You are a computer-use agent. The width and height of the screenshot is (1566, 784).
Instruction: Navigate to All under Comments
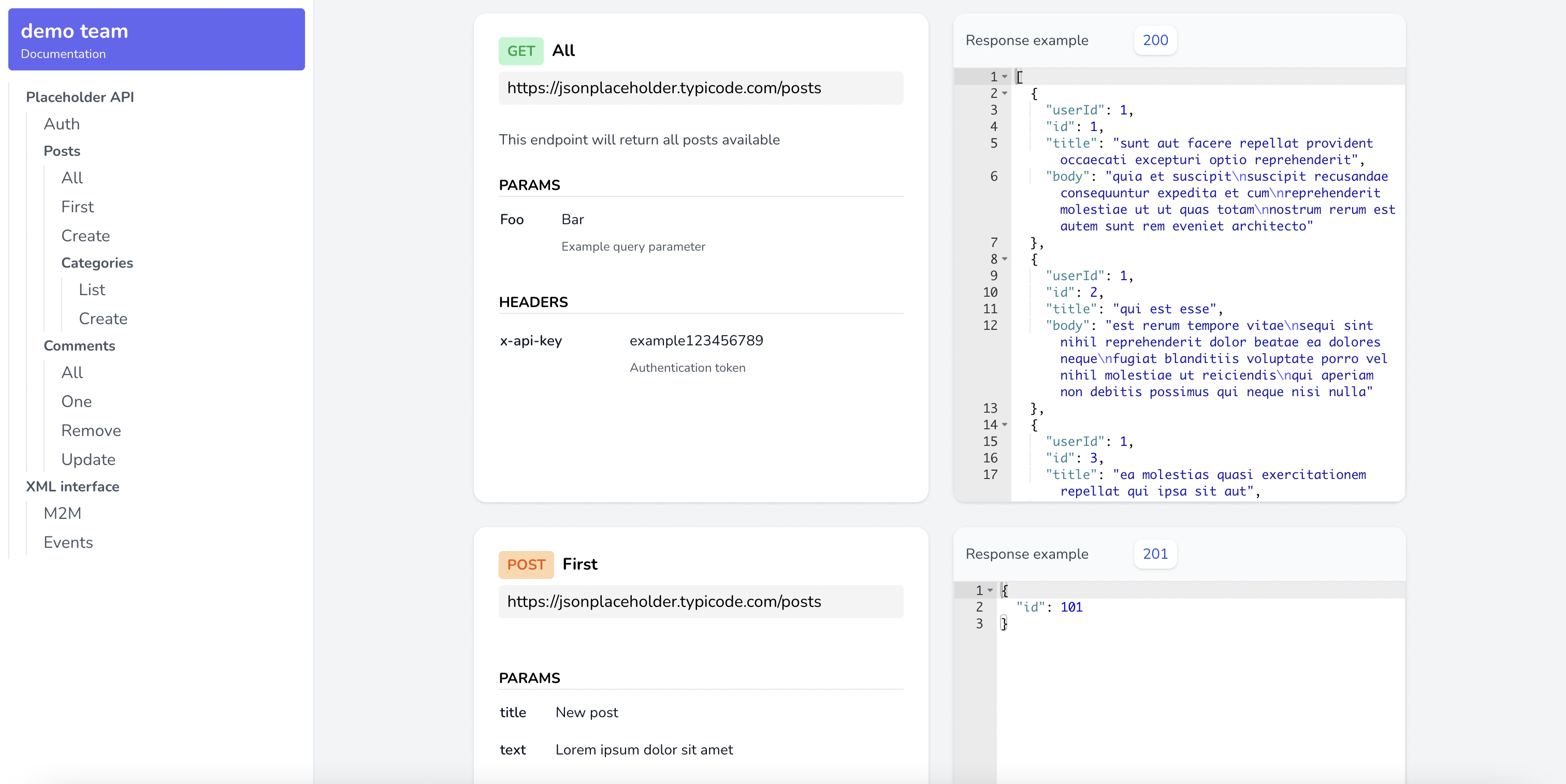(x=72, y=372)
